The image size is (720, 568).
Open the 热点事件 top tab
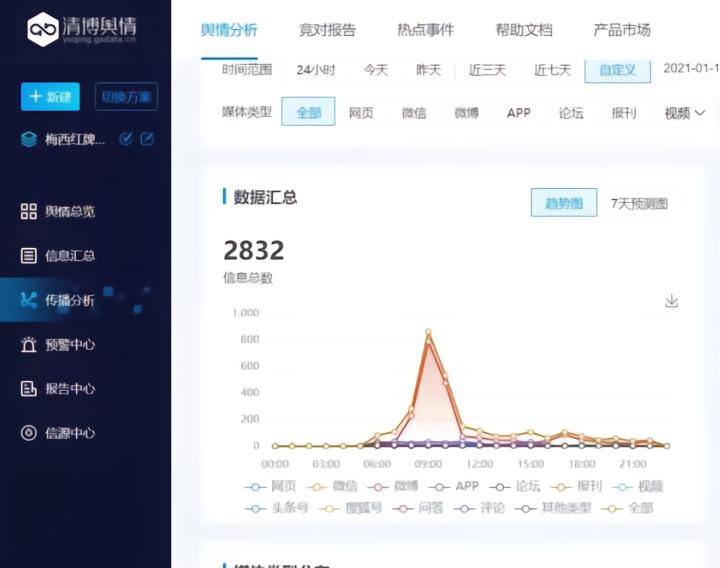(x=425, y=30)
